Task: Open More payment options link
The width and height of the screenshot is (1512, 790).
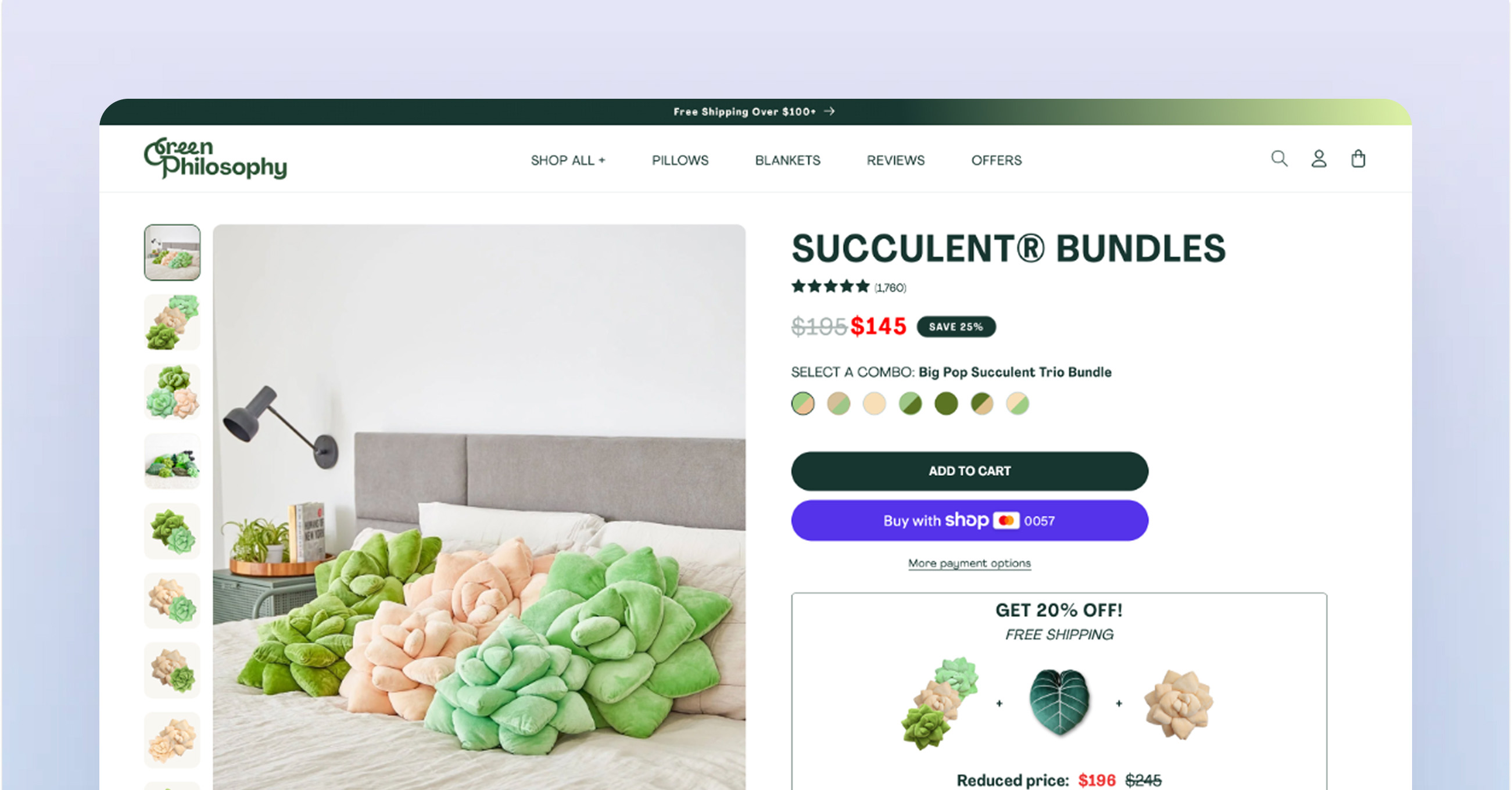Action: [970, 563]
